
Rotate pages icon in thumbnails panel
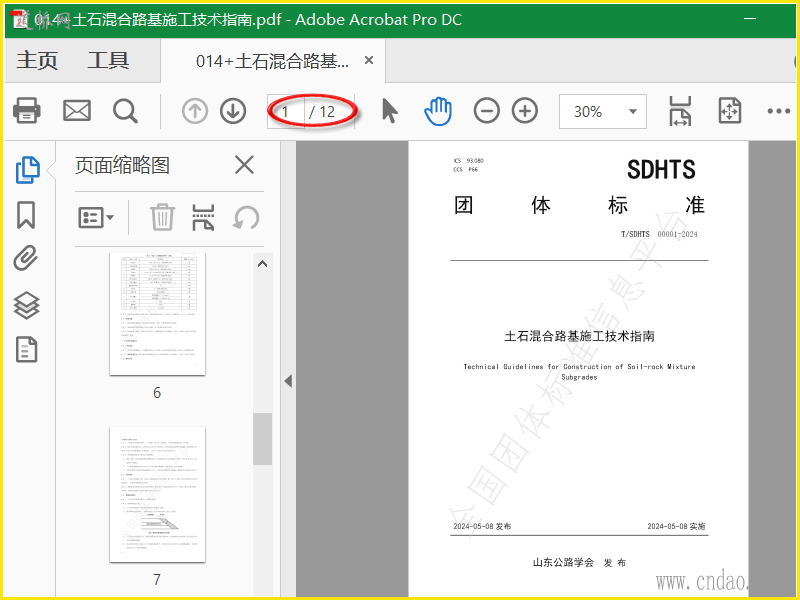pos(246,218)
